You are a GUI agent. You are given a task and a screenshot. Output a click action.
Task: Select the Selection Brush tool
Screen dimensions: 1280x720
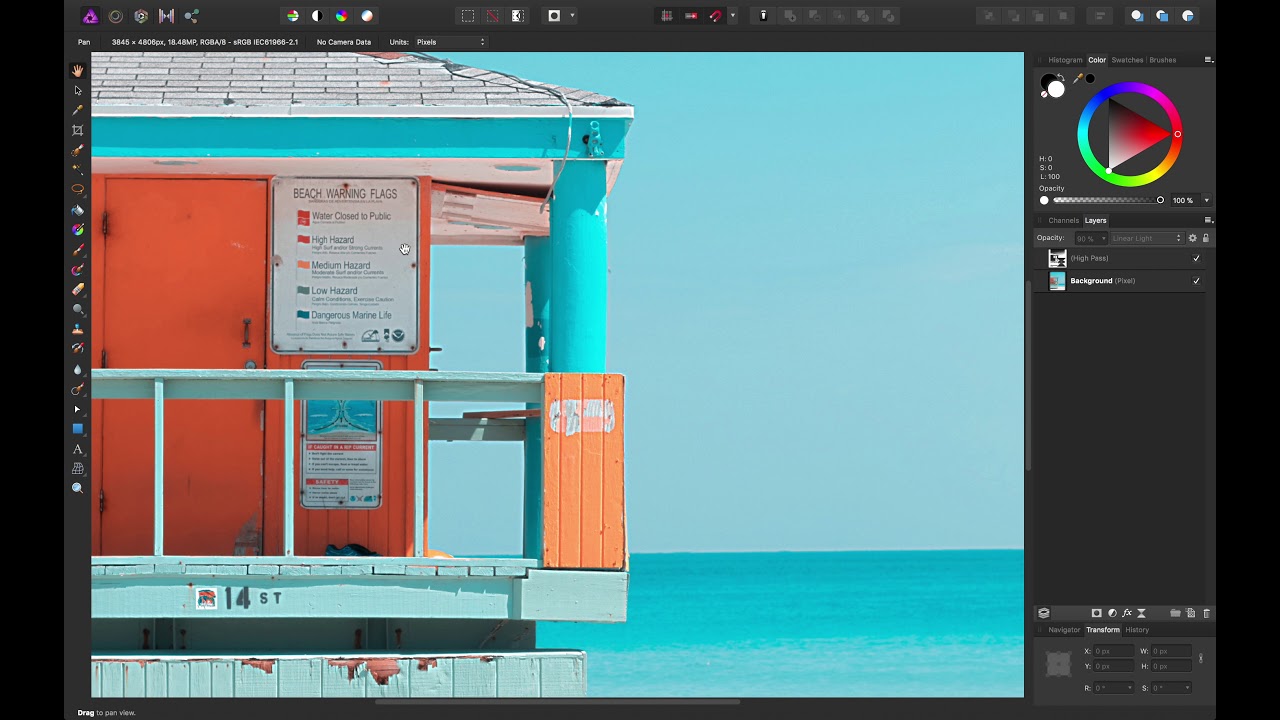point(77,151)
